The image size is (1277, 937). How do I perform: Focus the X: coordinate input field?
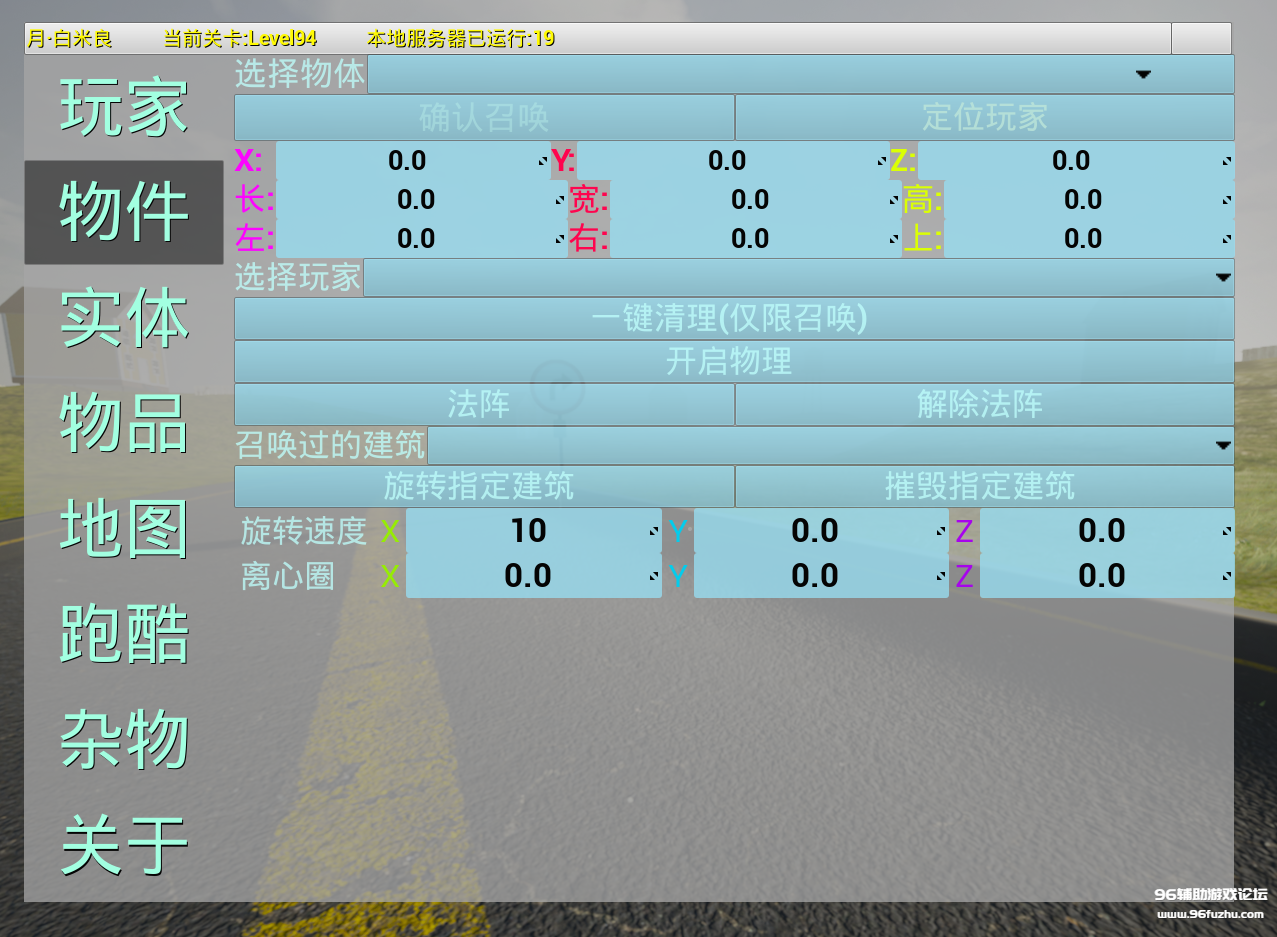(413, 161)
